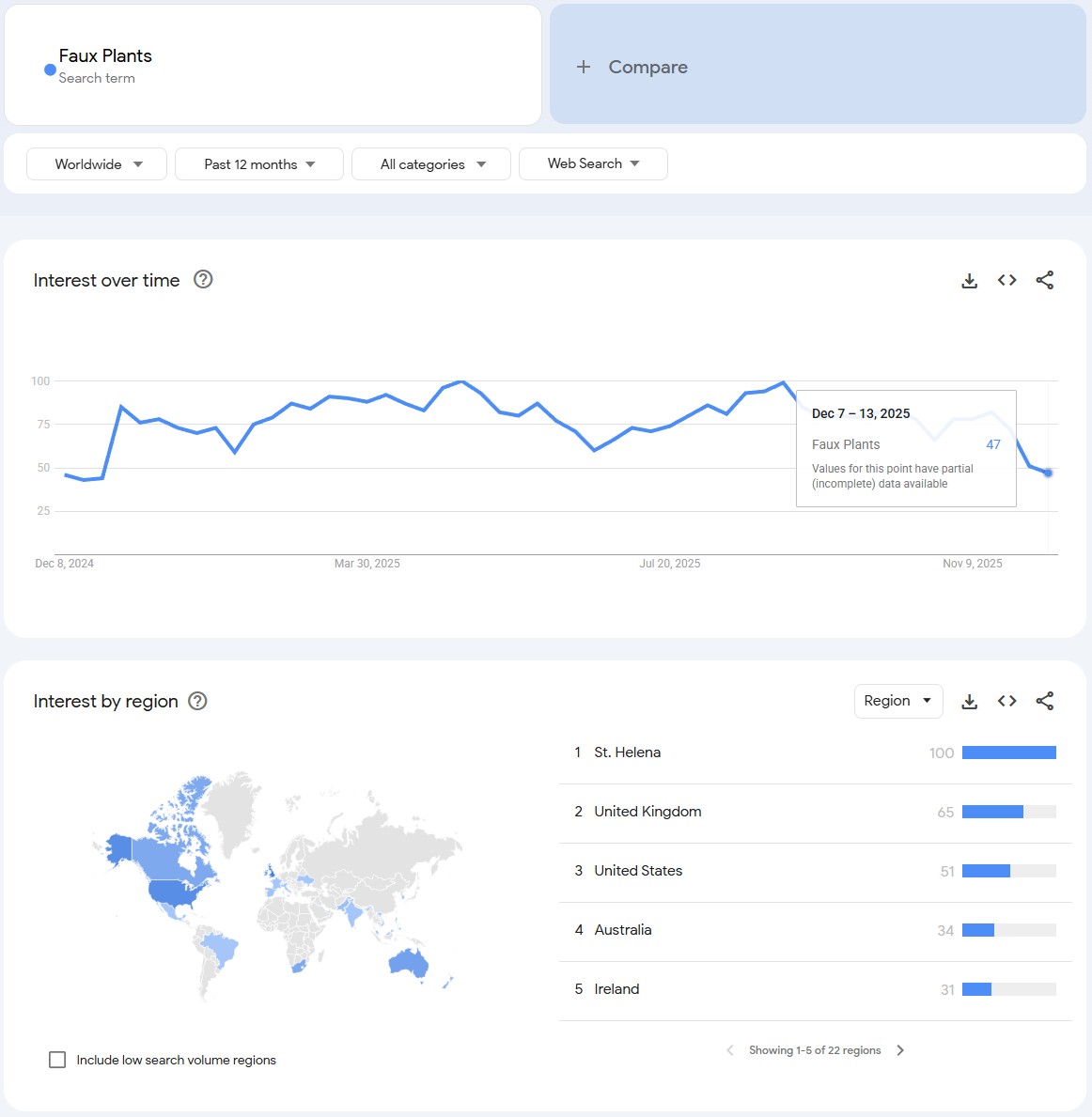Change the Web Search type dropdown
Image resolution: width=1092 pixels, height=1117 pixels.
coord(593,163)
